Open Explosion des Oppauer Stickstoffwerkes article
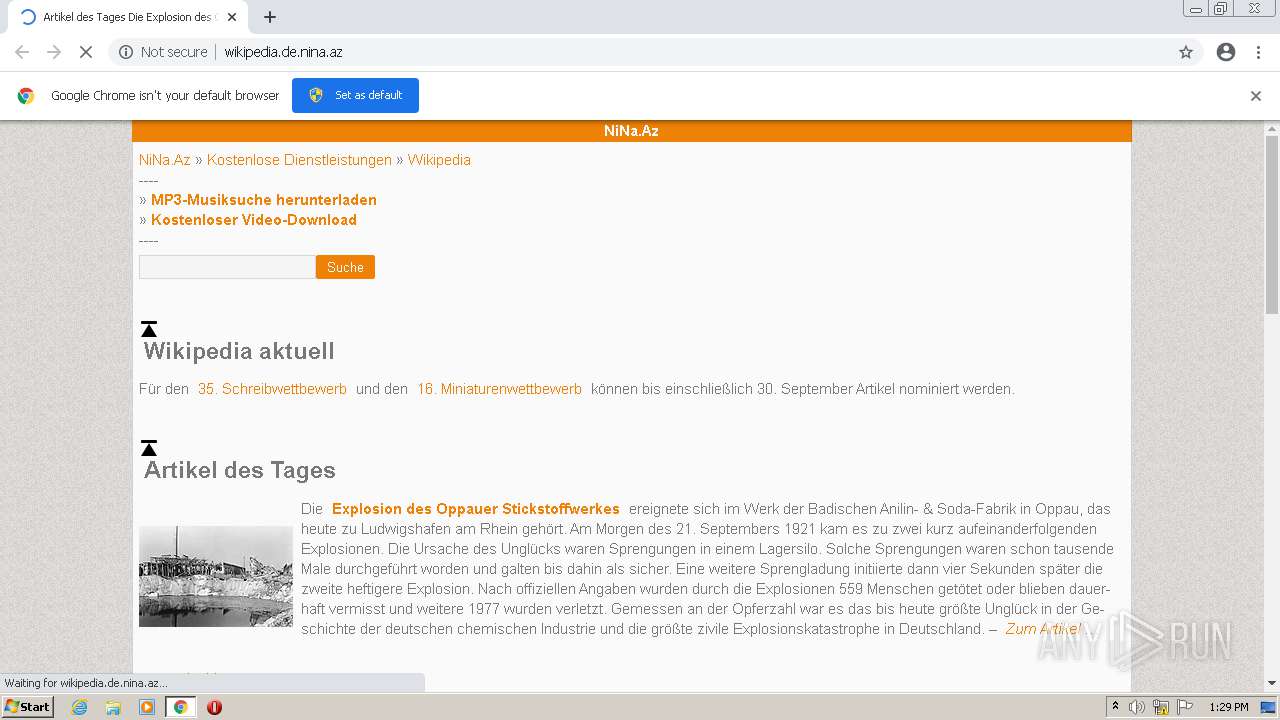The image size is (1280, 720). click(x=476, y=509)
